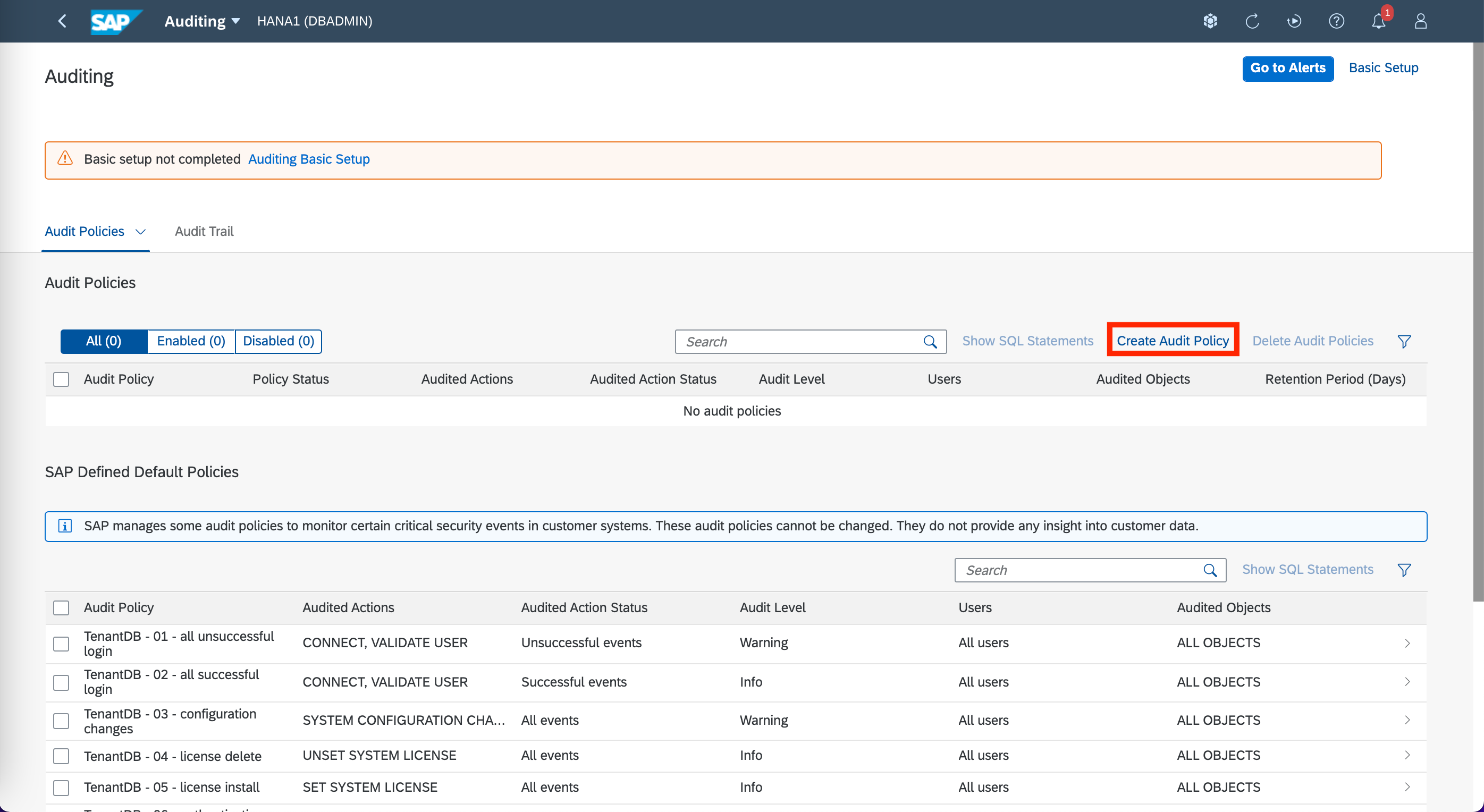1484x812 pixels.
Task: Check the TenantDB - 04 license delete checkbox
Action: tap(61, 756)
